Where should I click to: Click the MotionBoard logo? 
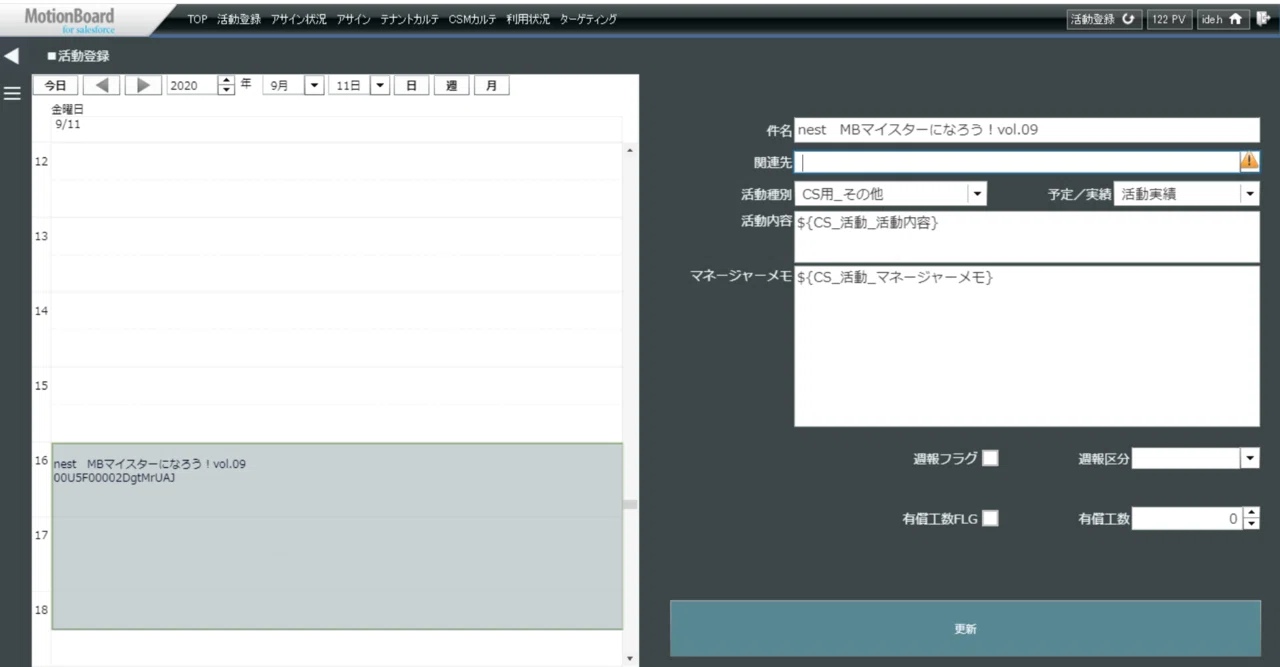click(70, 18)
